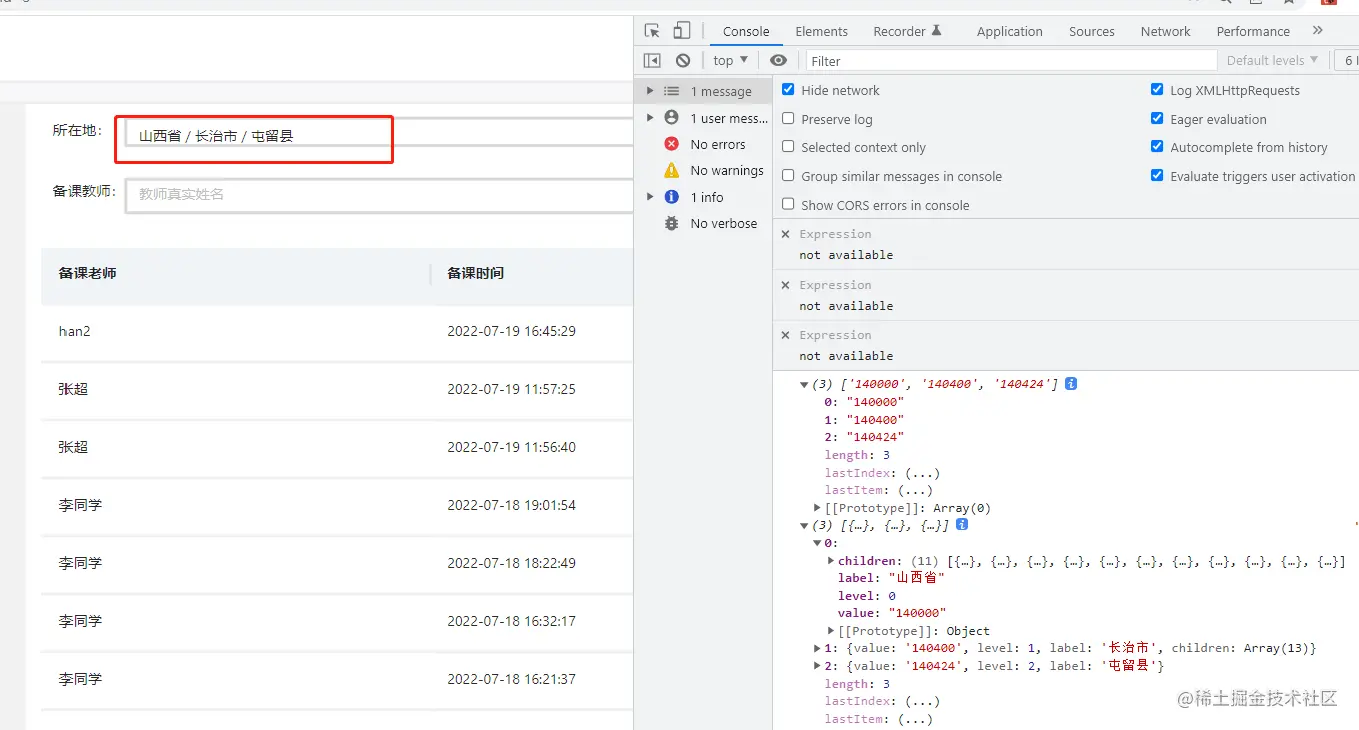Collapse object entry 0:
Image resolution: width=1359 pixels, height=730 pixels.
tap(818, 543)
